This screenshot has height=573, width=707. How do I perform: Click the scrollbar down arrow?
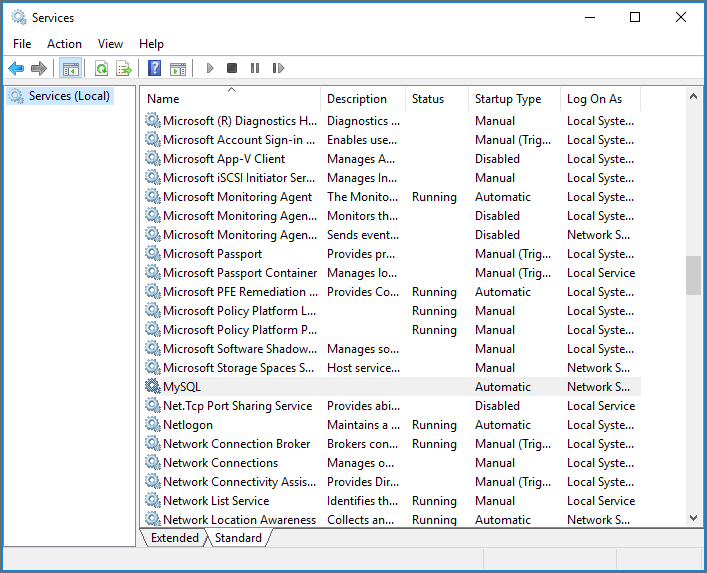click(x=693, y=518)
